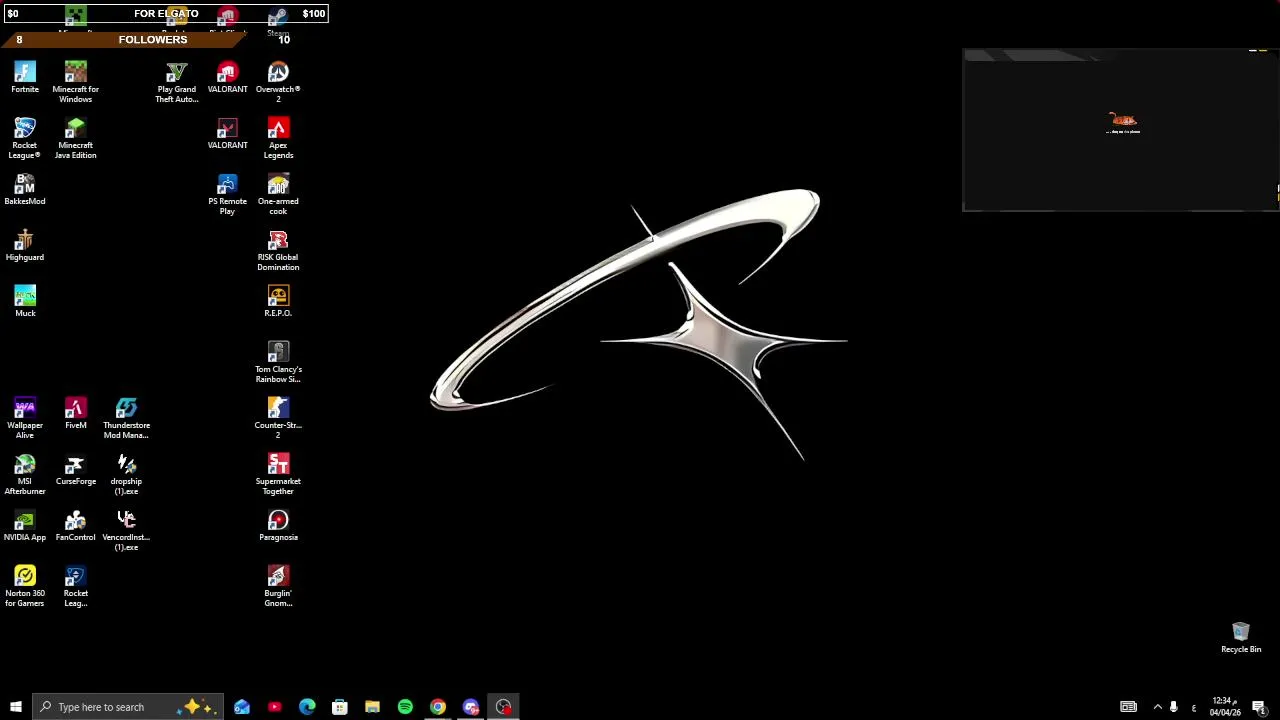The image size is (1280, 720).
Task: Select dropship (1).exe file icon
Action: click(x=126, y=474)
